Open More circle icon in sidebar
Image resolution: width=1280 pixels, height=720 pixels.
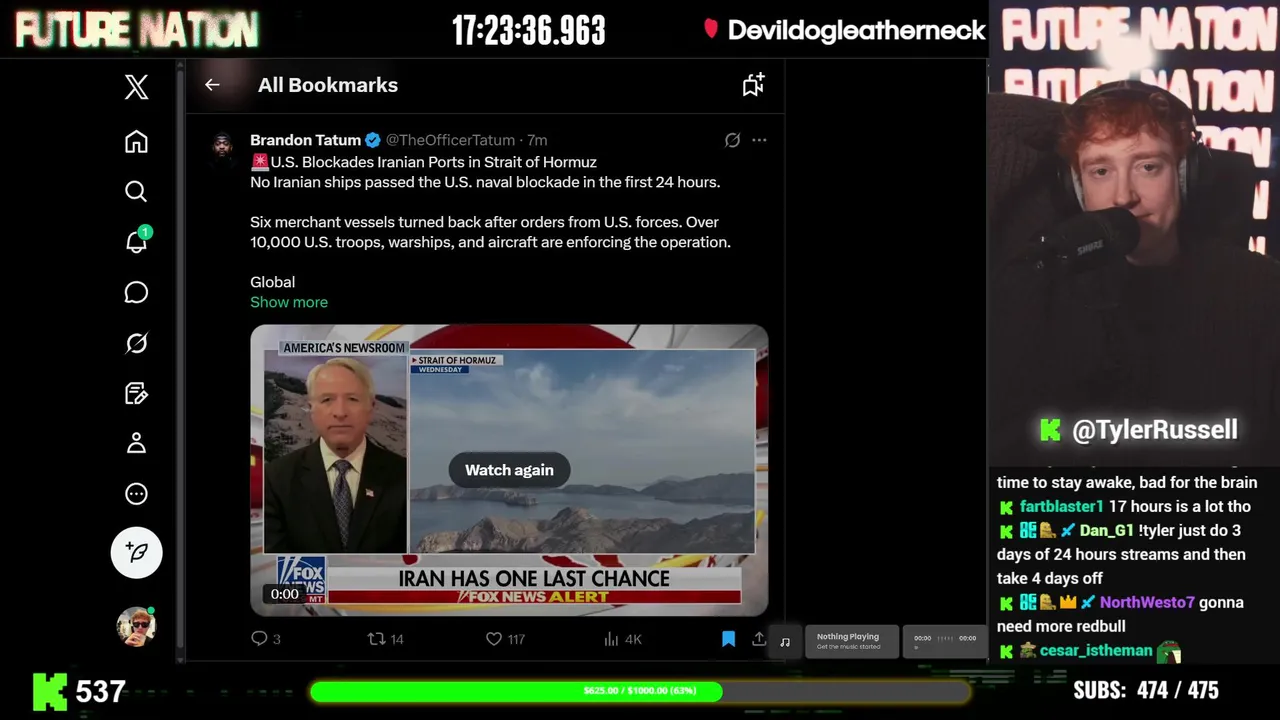[136, 494]
